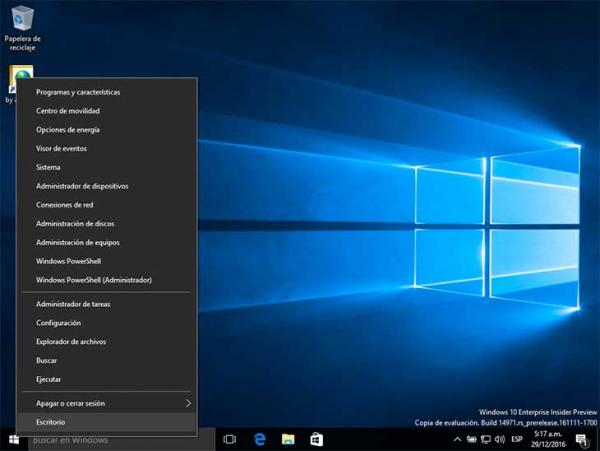Click the Buscar en Windows search box
The height and width of the screenshot is (451, 600).
[x=122, y=440]
